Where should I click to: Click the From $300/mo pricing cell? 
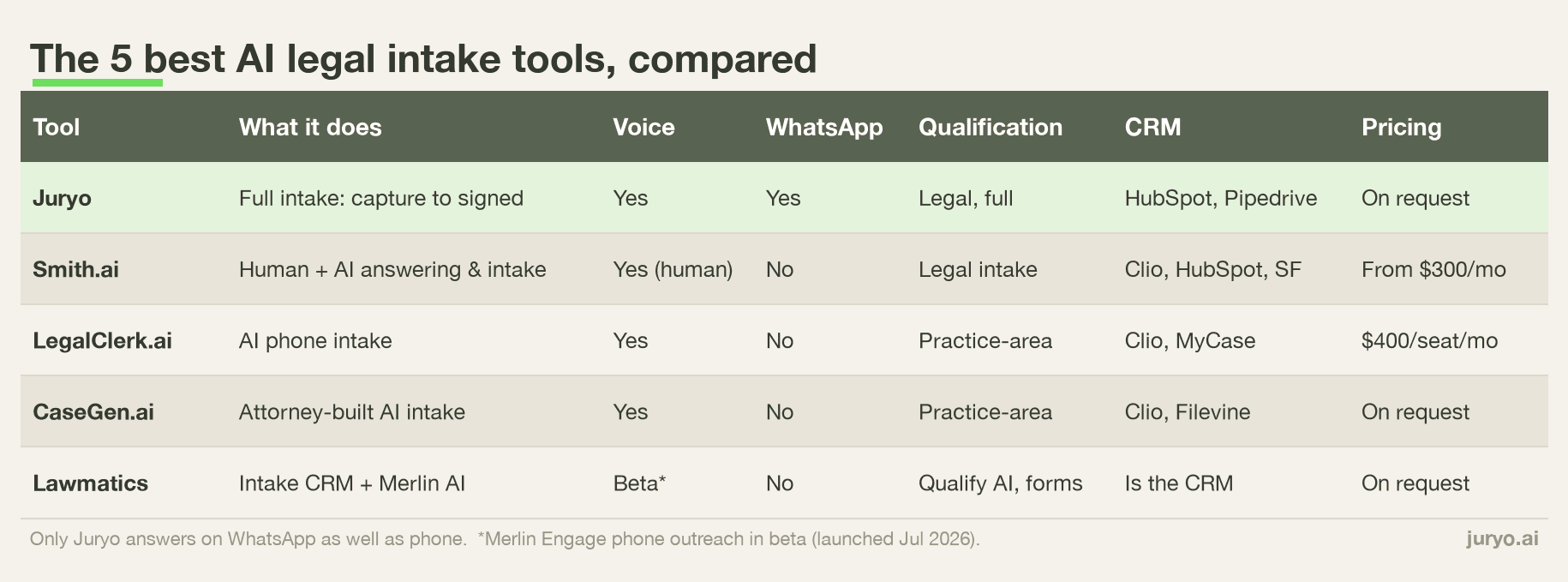pyautogui.click(x=1433, y=269)
